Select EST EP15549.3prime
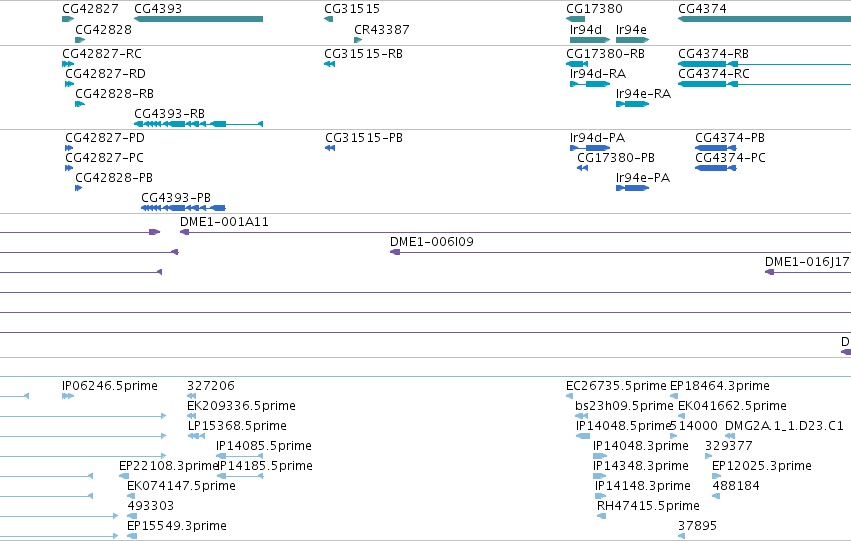Viewport: 851px width, 541px height. (x=132, y=536)
